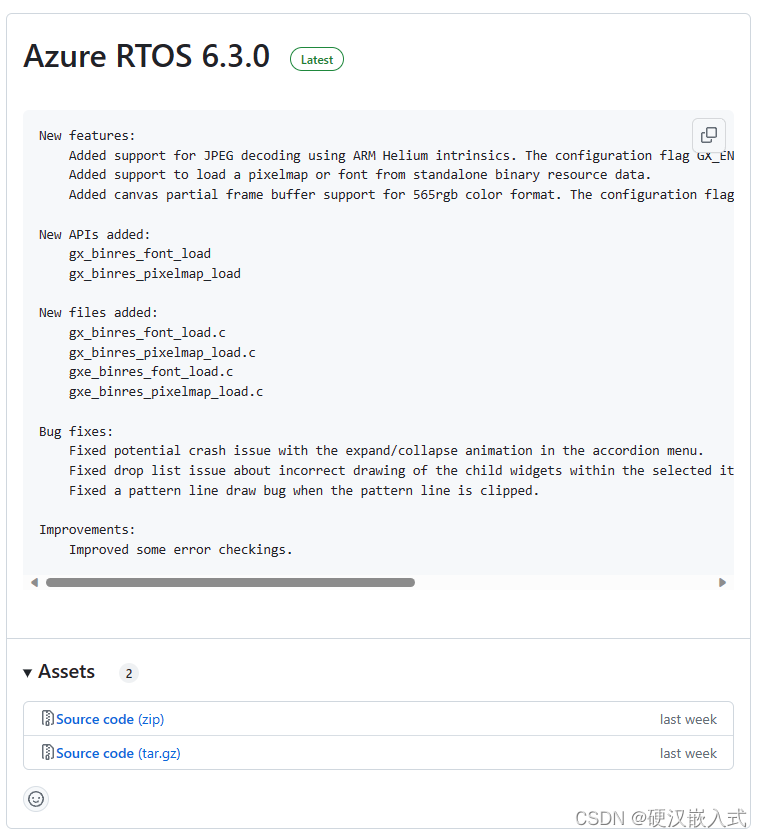Click the 'Improvements:' heading text

click(87, 530)
